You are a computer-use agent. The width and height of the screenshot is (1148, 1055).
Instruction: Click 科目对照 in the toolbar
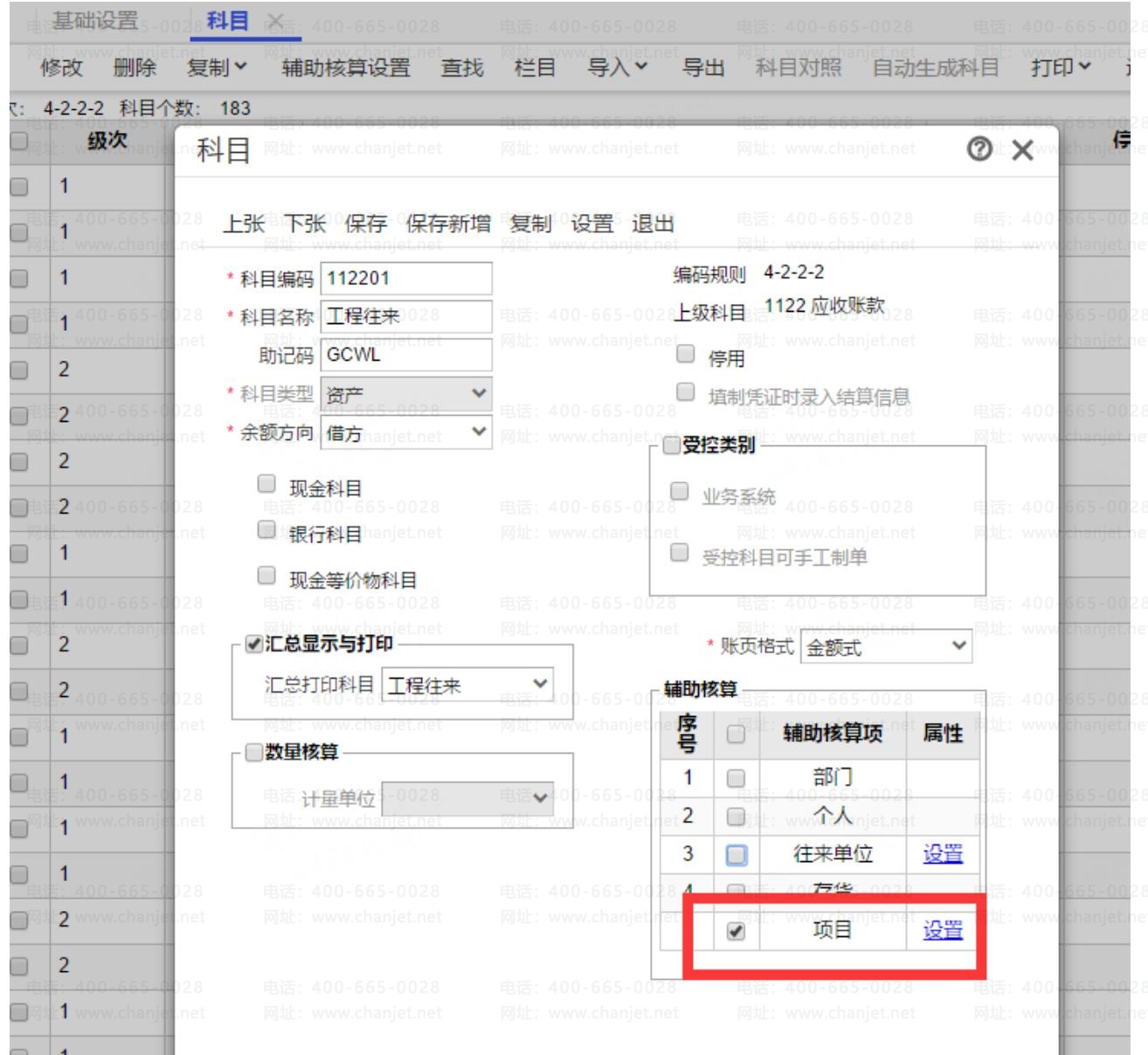pyautogui.click(x=799, y=67)
